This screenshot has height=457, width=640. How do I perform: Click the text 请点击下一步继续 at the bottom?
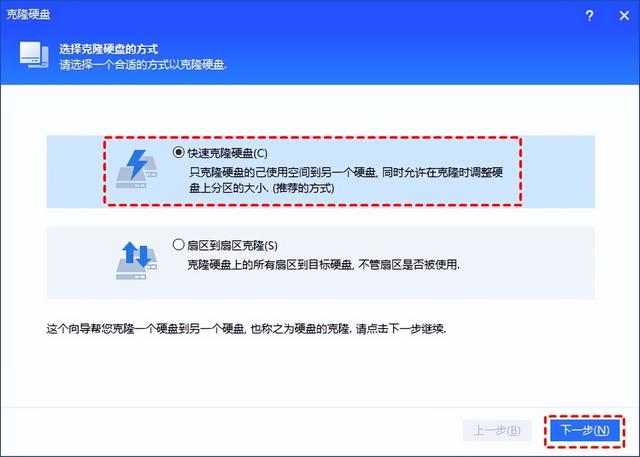pos(401,328)
